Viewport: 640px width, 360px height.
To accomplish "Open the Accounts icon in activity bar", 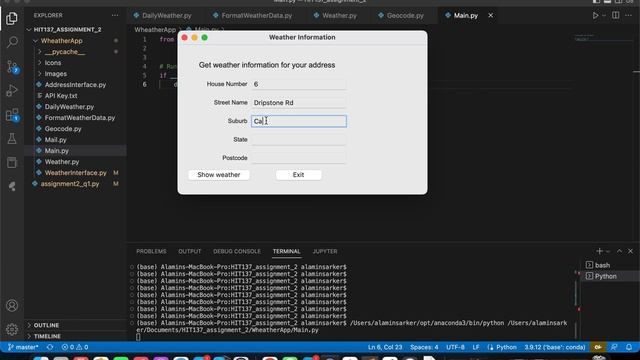I will point(12,305).
